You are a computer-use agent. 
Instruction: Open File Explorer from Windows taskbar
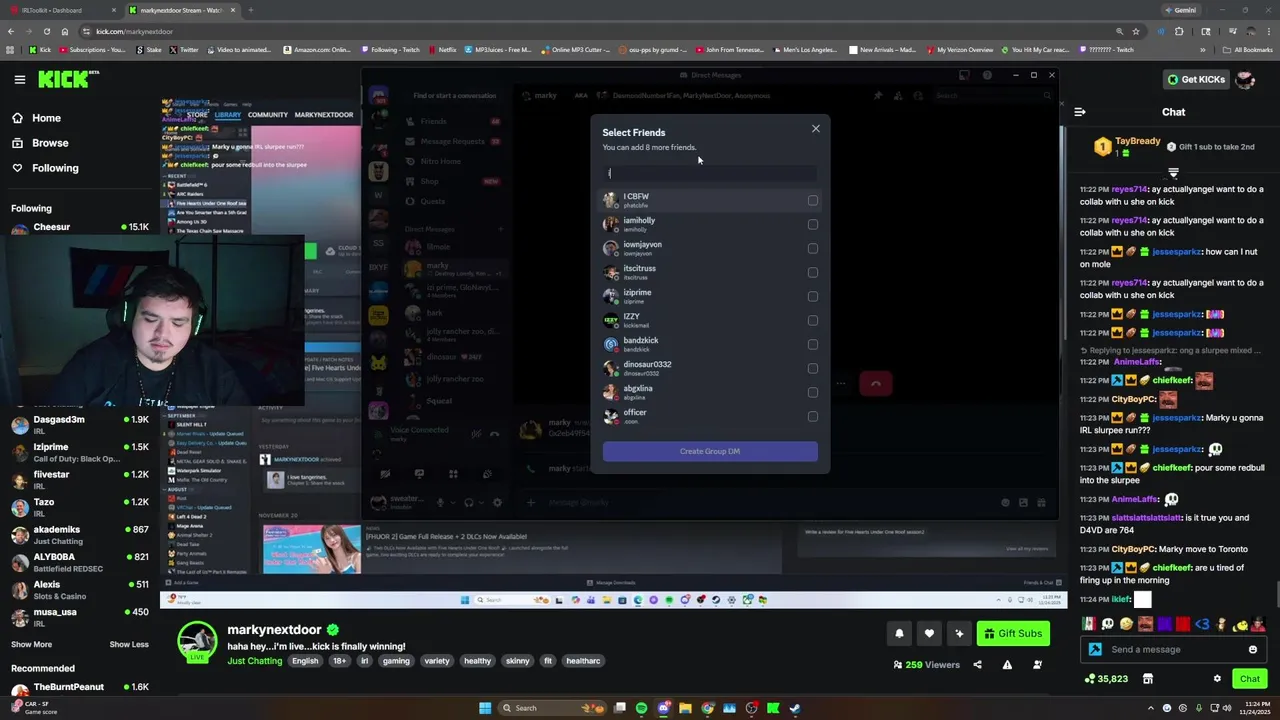(x=685, y=708)
